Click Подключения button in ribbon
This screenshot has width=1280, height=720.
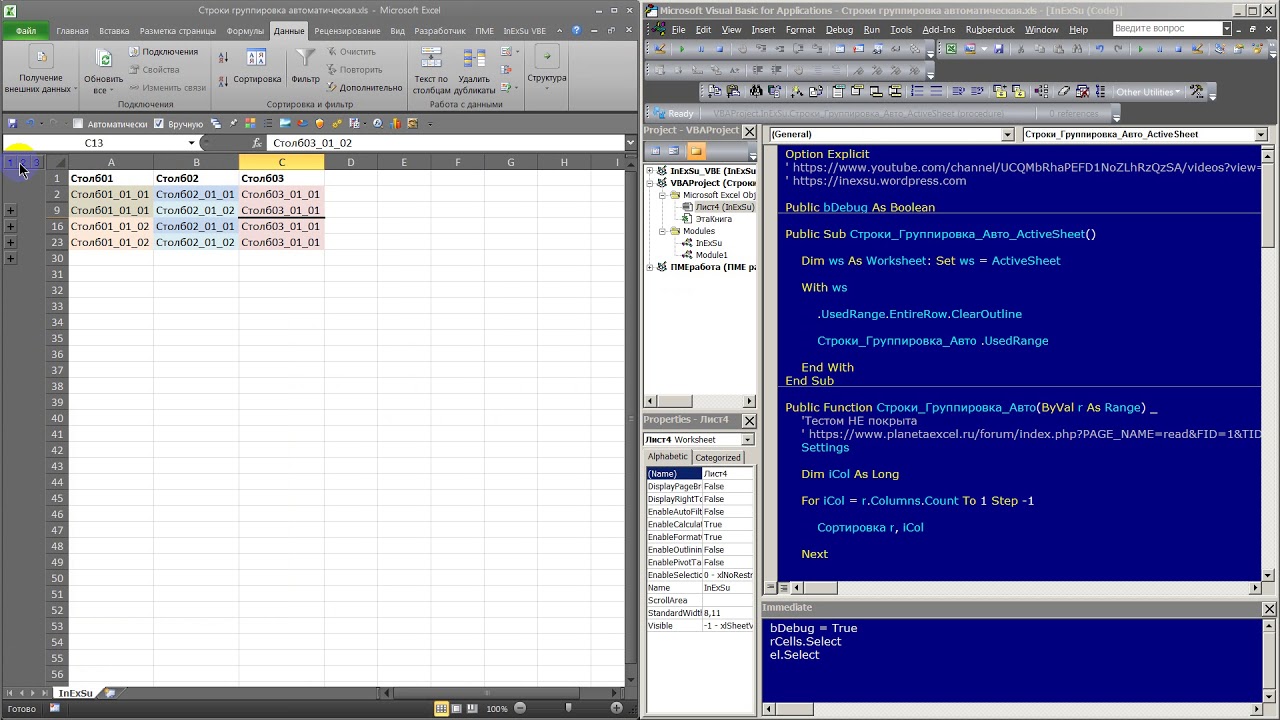click(x=161, y=52)
